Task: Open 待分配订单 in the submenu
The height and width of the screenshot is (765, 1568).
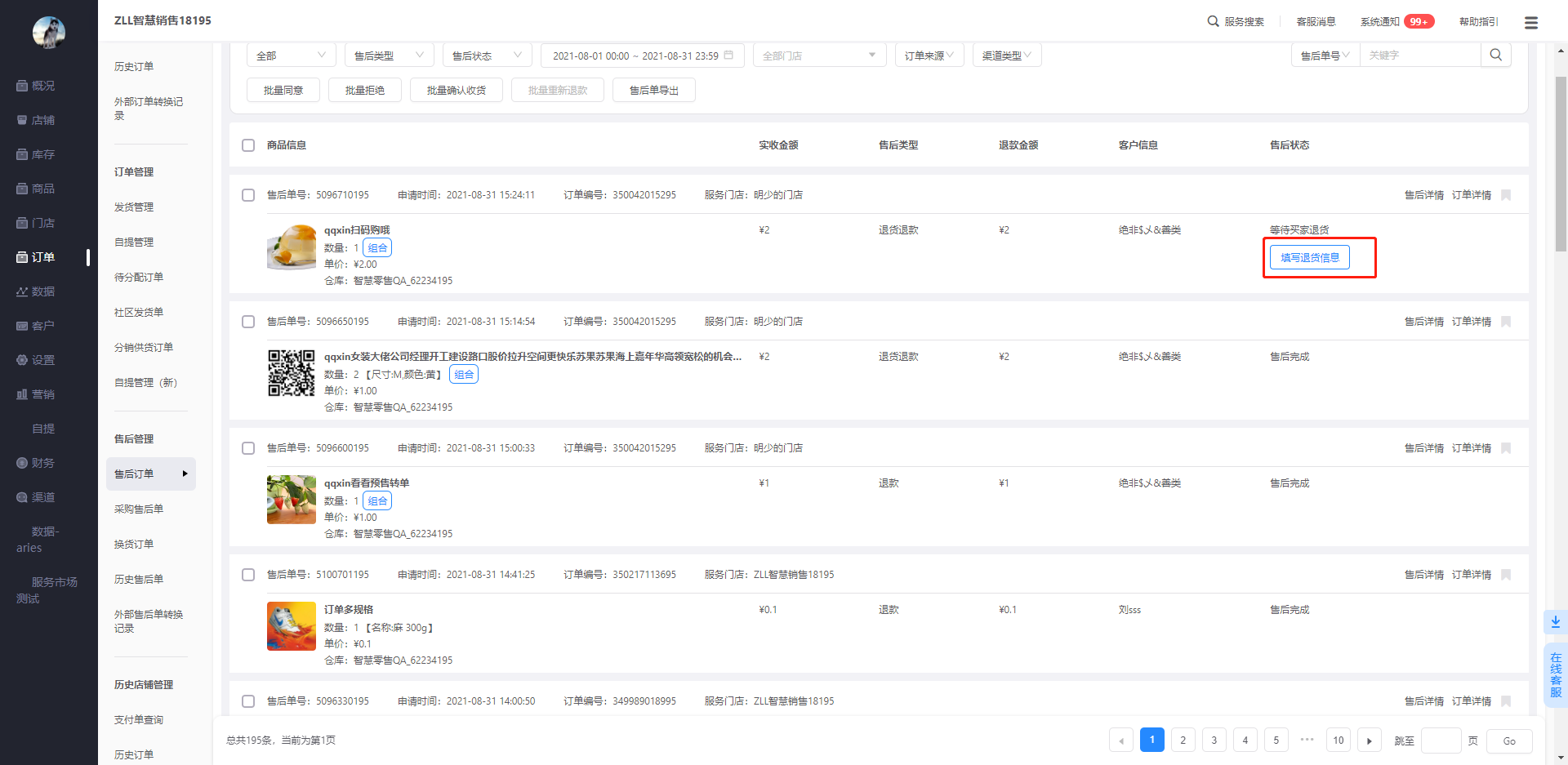Action: [139, 278]
